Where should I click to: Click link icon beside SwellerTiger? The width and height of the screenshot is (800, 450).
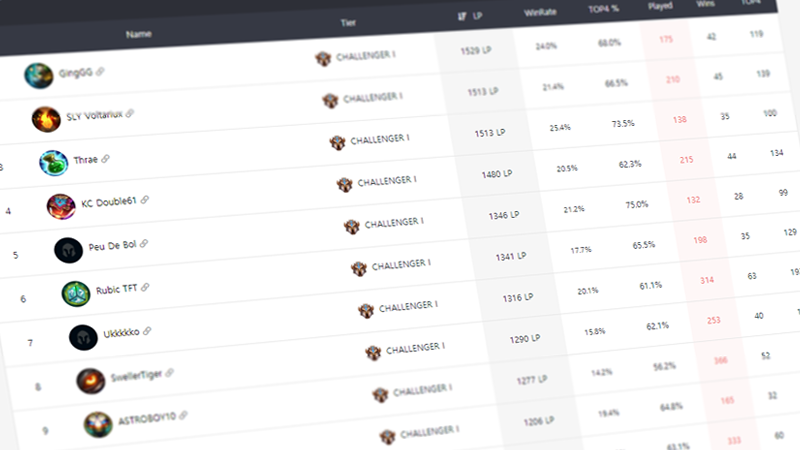pos(170,373)
